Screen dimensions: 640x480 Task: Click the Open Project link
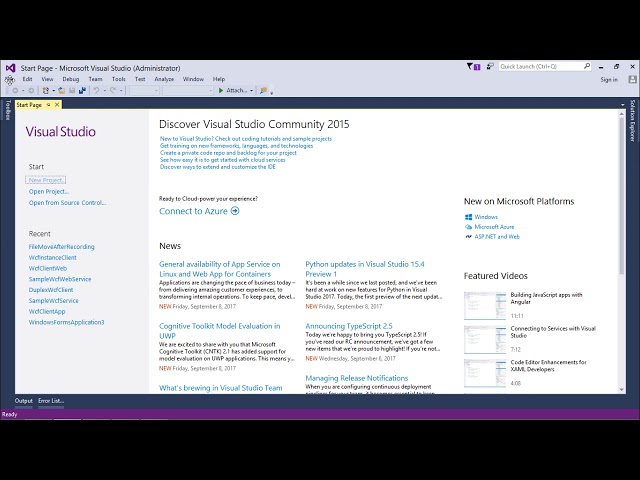tap(49, 191)
